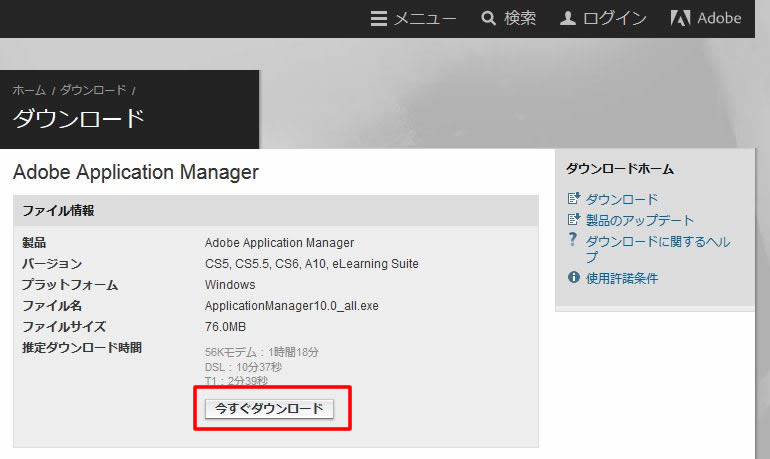Click the platform value Windows

point(230,285)
